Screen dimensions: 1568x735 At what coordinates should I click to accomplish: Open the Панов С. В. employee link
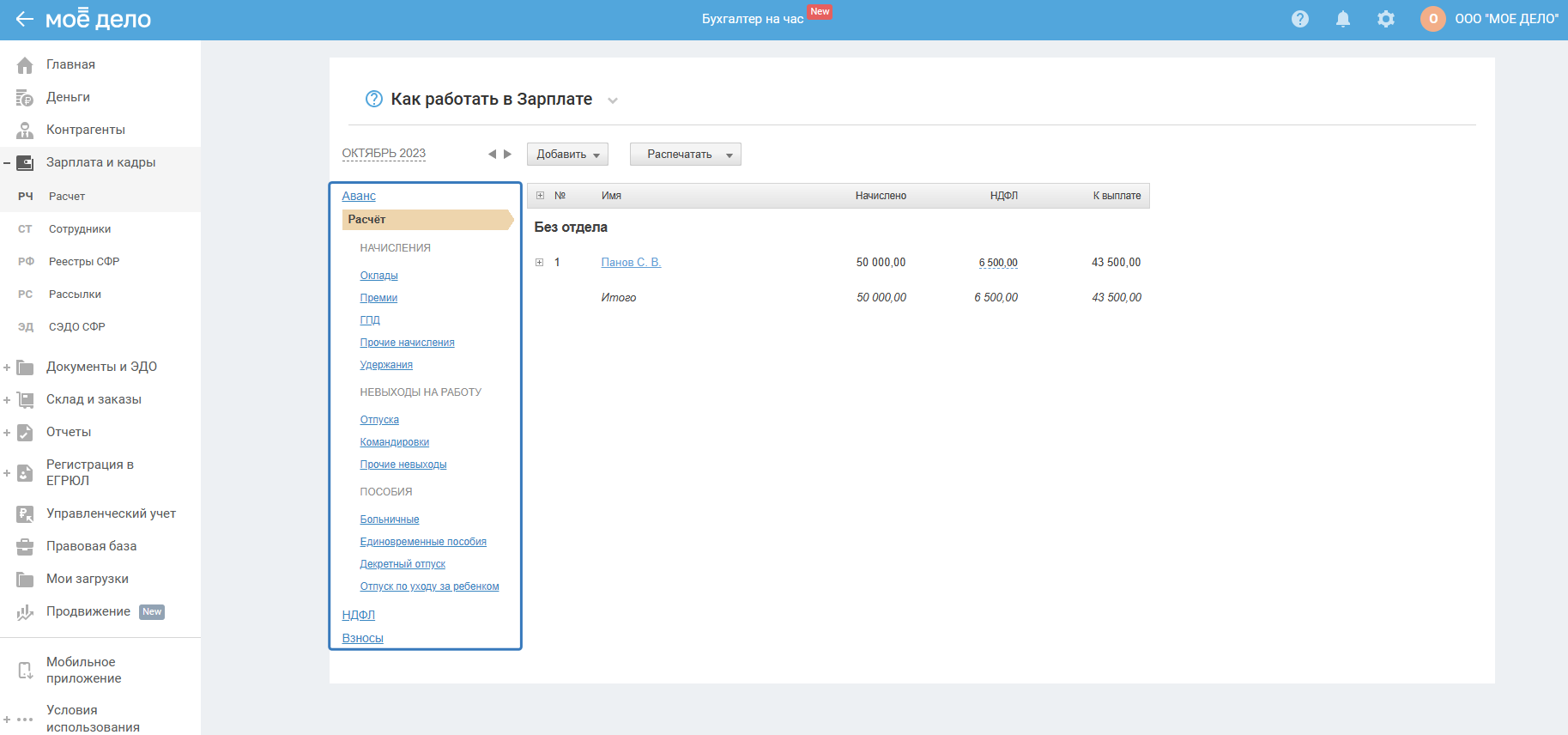pos(631,263)
